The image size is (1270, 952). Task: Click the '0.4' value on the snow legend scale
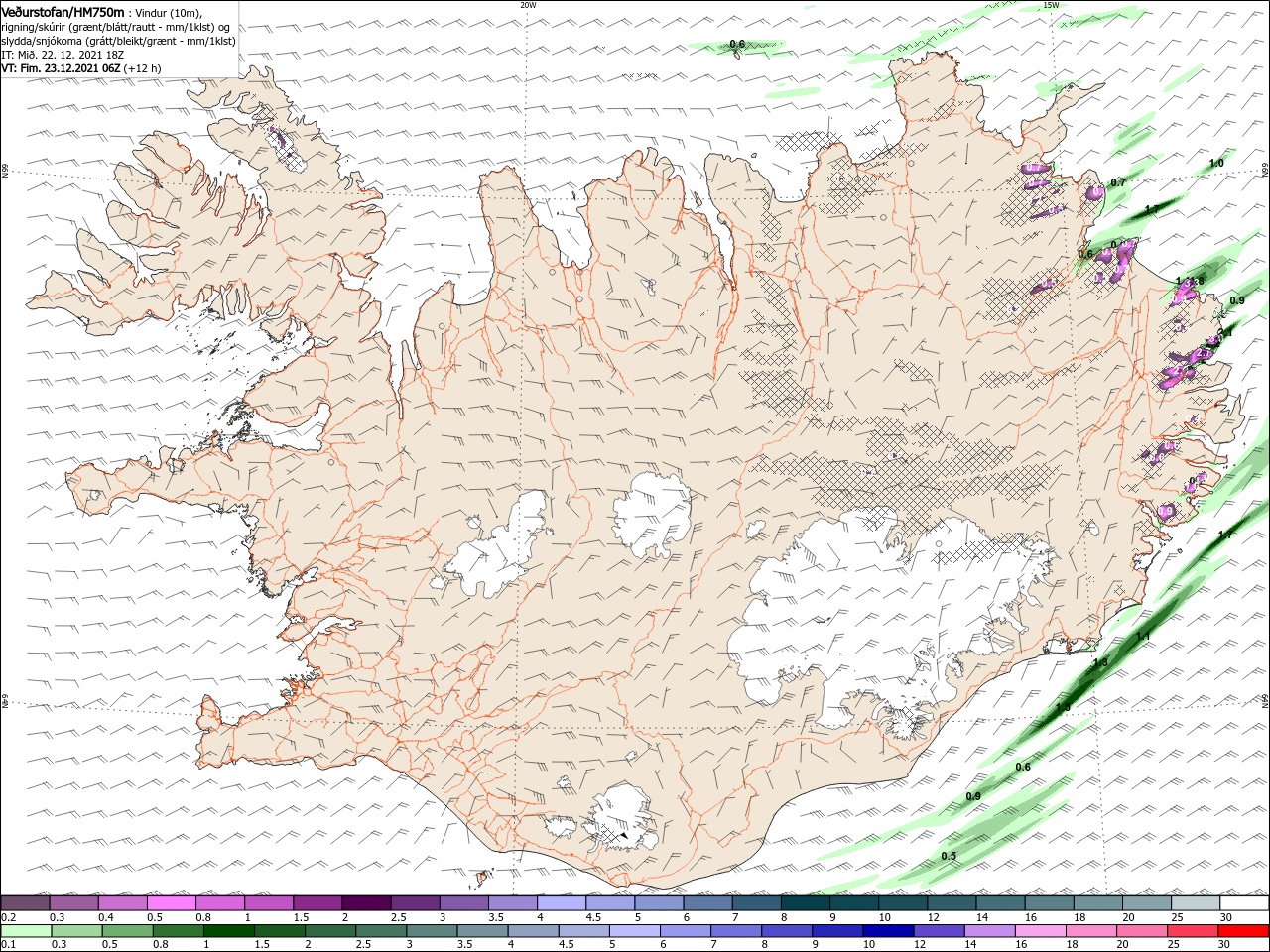tap(104, 917)
